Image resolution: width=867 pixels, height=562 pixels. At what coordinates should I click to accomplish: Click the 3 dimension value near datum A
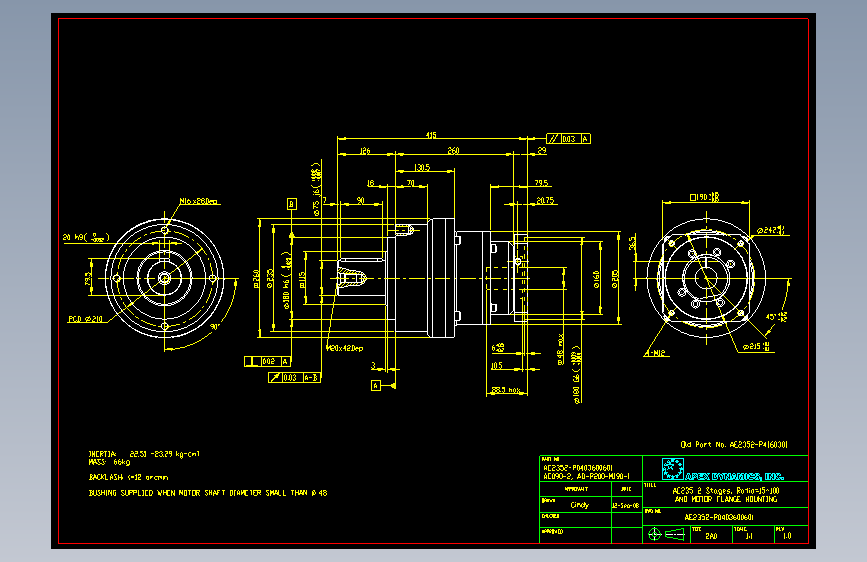tap(373, 366)
